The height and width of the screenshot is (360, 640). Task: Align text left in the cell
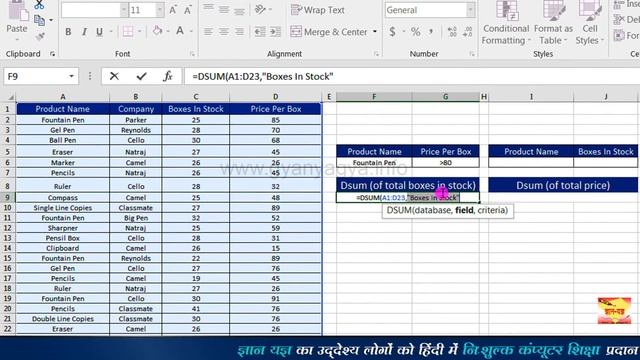tap(208, 31)
